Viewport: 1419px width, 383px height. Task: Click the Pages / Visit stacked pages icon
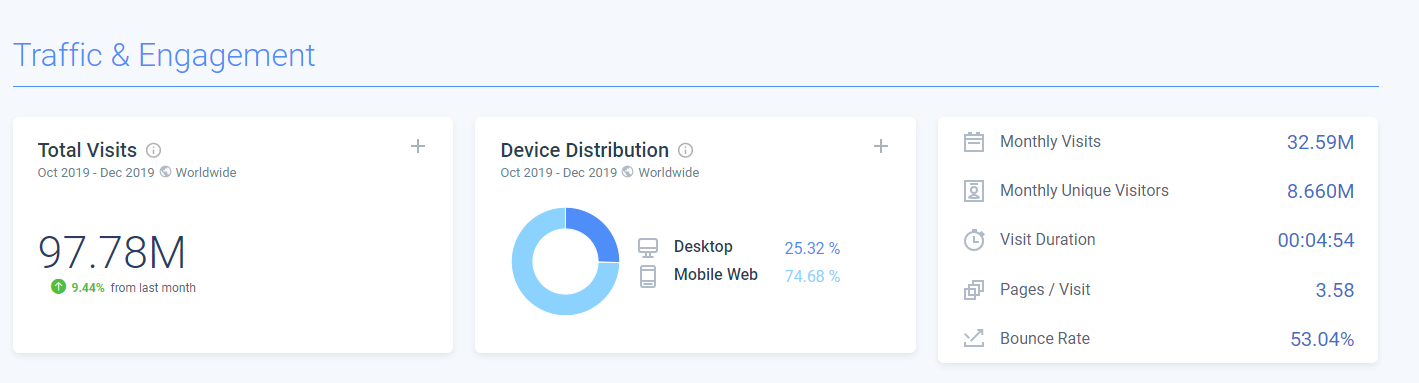974,290
